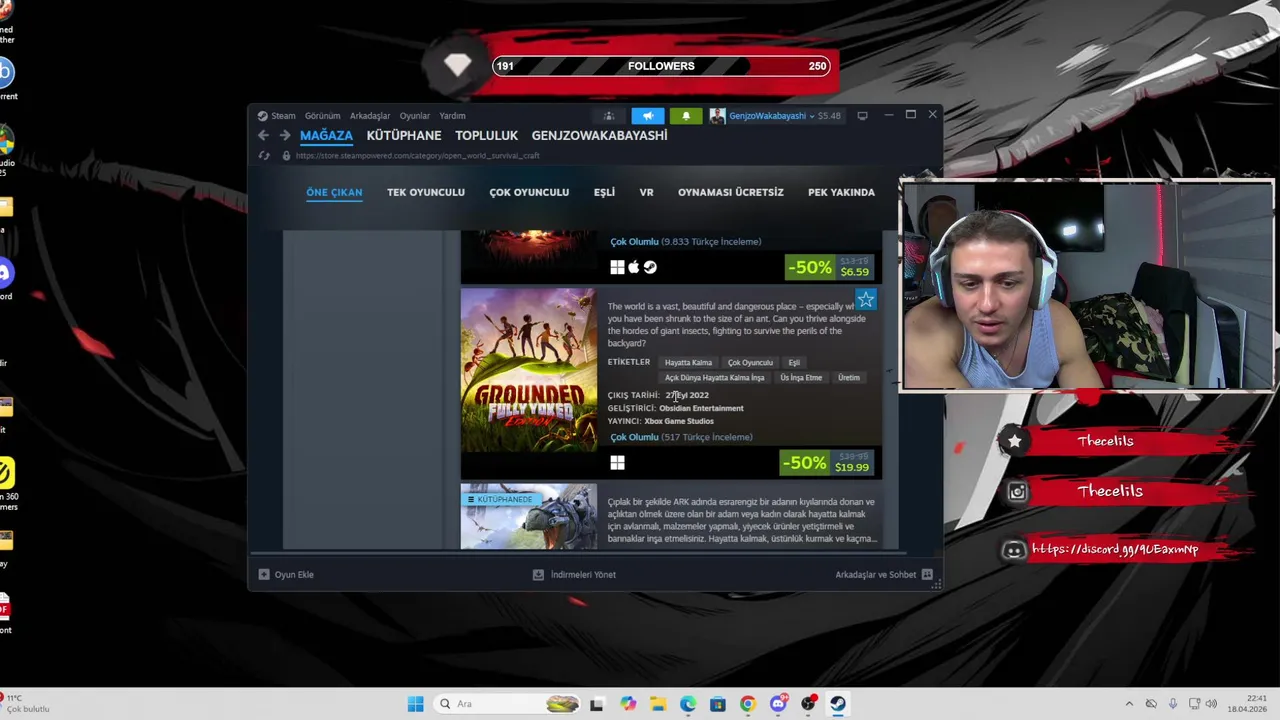Screen dimensions: 1280x720
Task: Open Discord from the taskbar
Action: click(778, 704)
